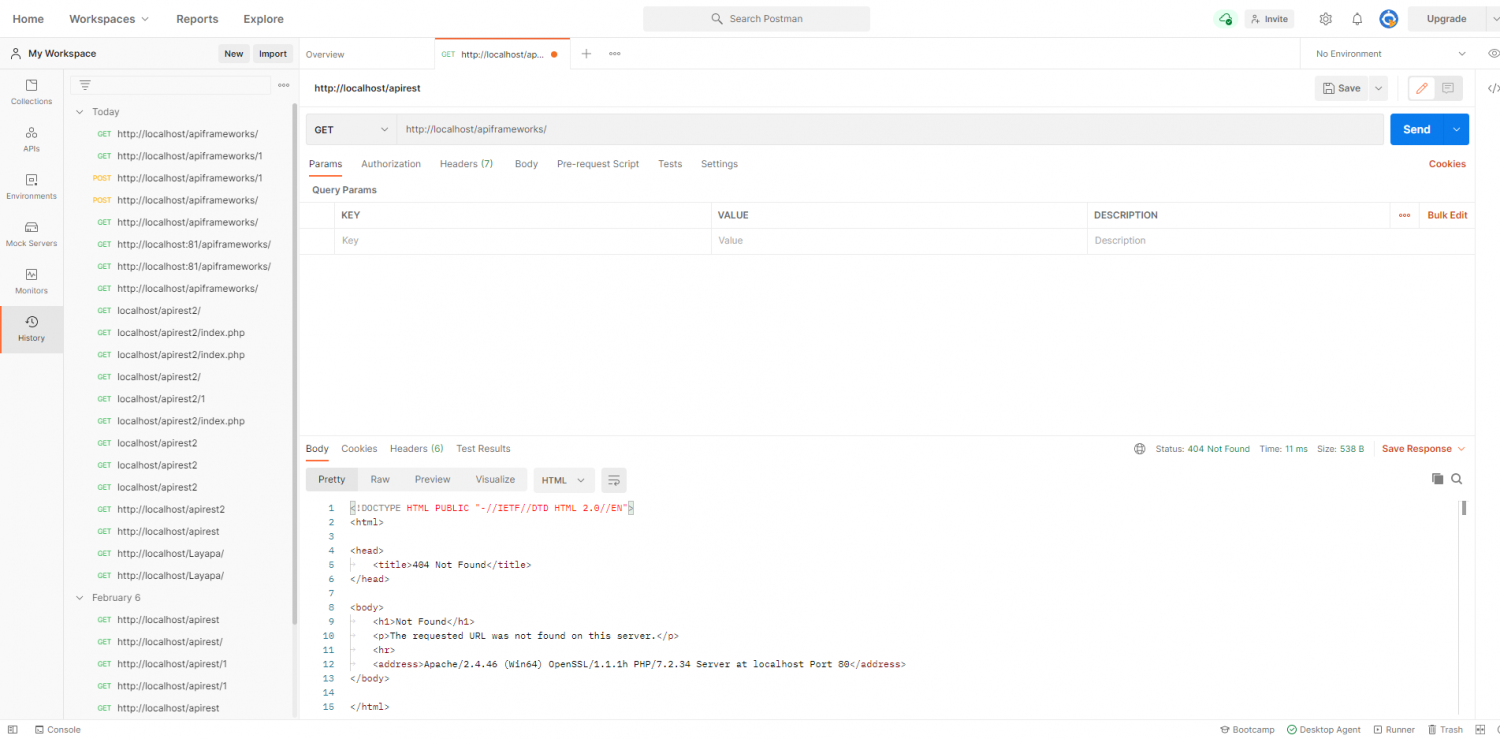Open the Tests tab

point(670,164)
